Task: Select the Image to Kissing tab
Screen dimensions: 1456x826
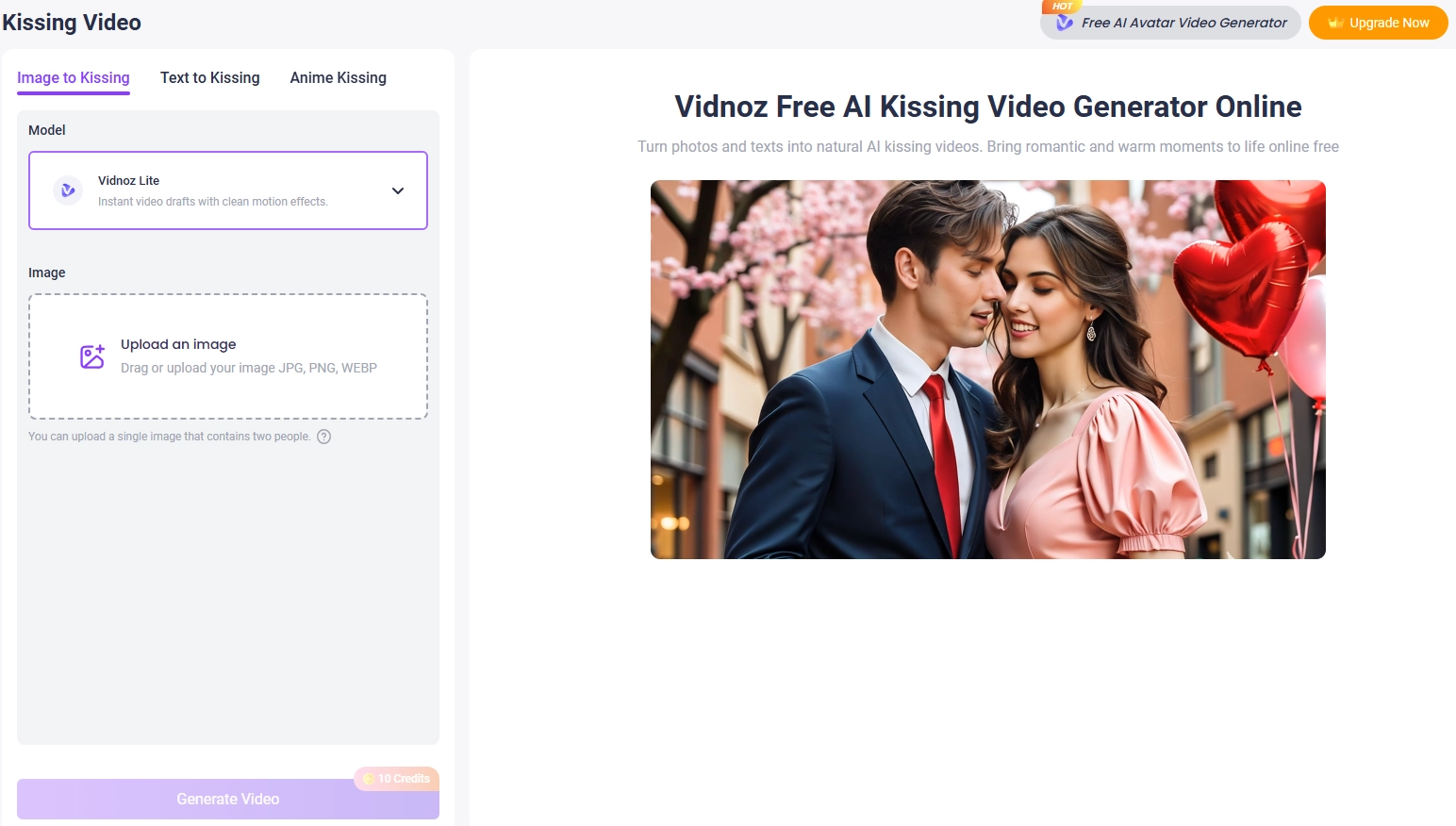Action: click(x=74, y=78)
